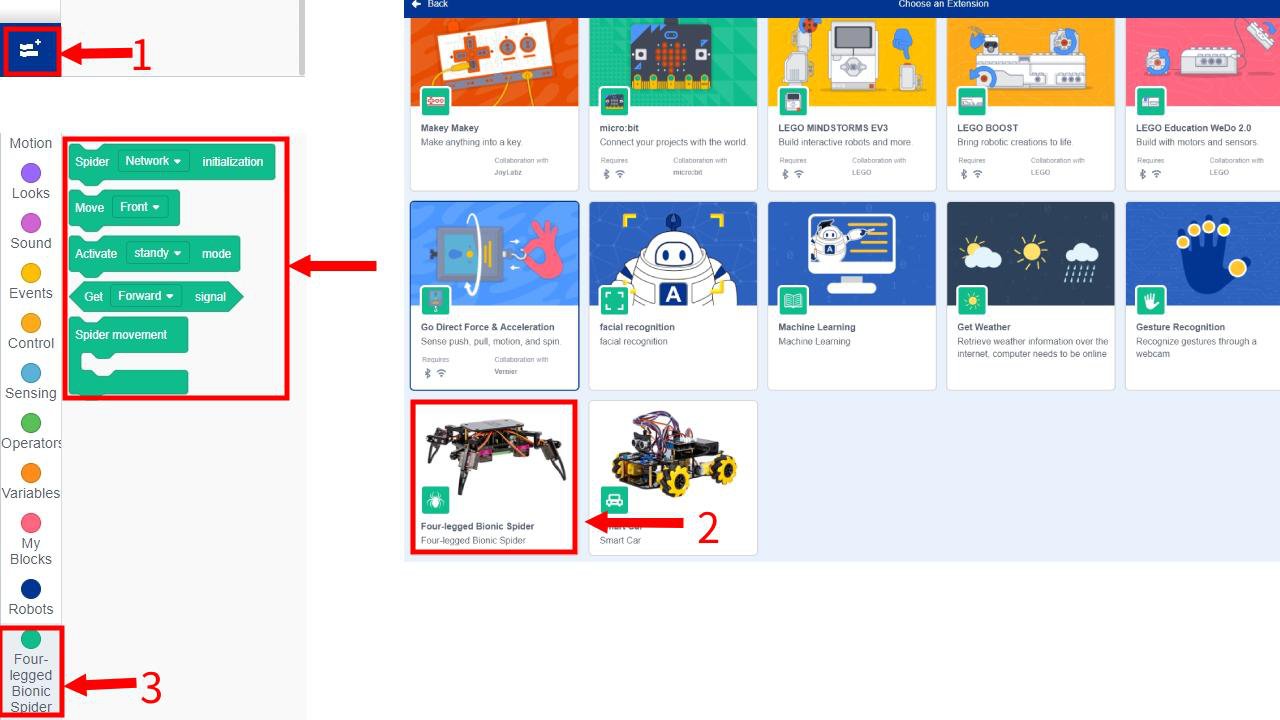The width and height of the screenshot is (1280, 720).
Task: Add the Four-legged Bionic Spider extension
Action: 494,477
